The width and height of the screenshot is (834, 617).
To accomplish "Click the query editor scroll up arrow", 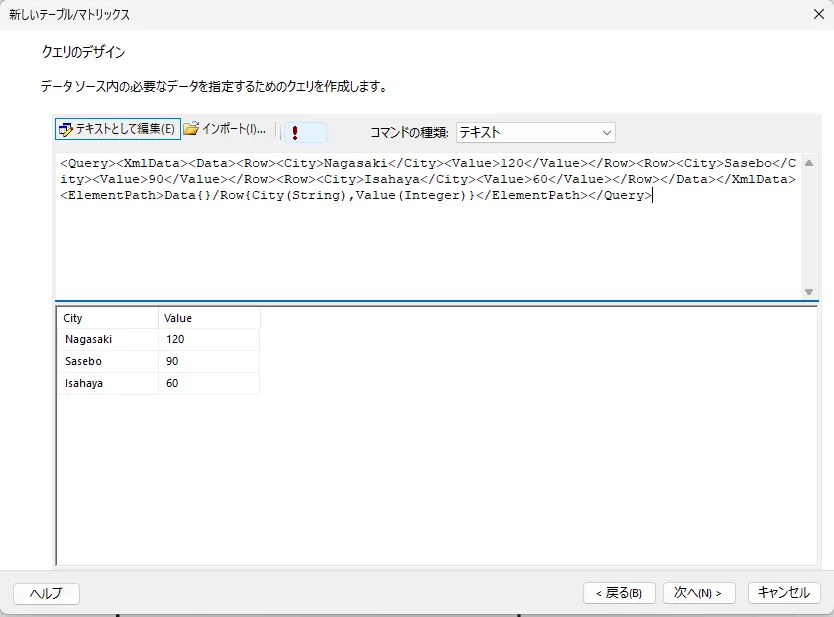I will pos(809,163).
